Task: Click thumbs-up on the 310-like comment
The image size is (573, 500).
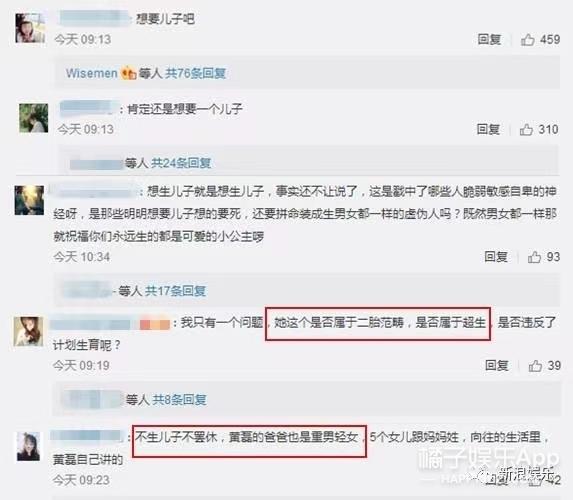Action: pyautogui.click(x=526, y=129)
